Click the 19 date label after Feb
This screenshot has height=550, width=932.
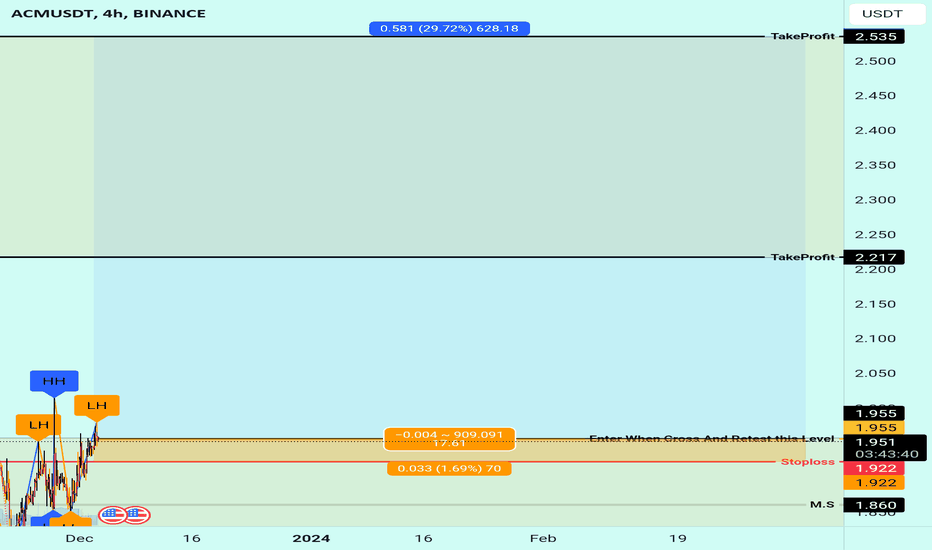(678, 538)
